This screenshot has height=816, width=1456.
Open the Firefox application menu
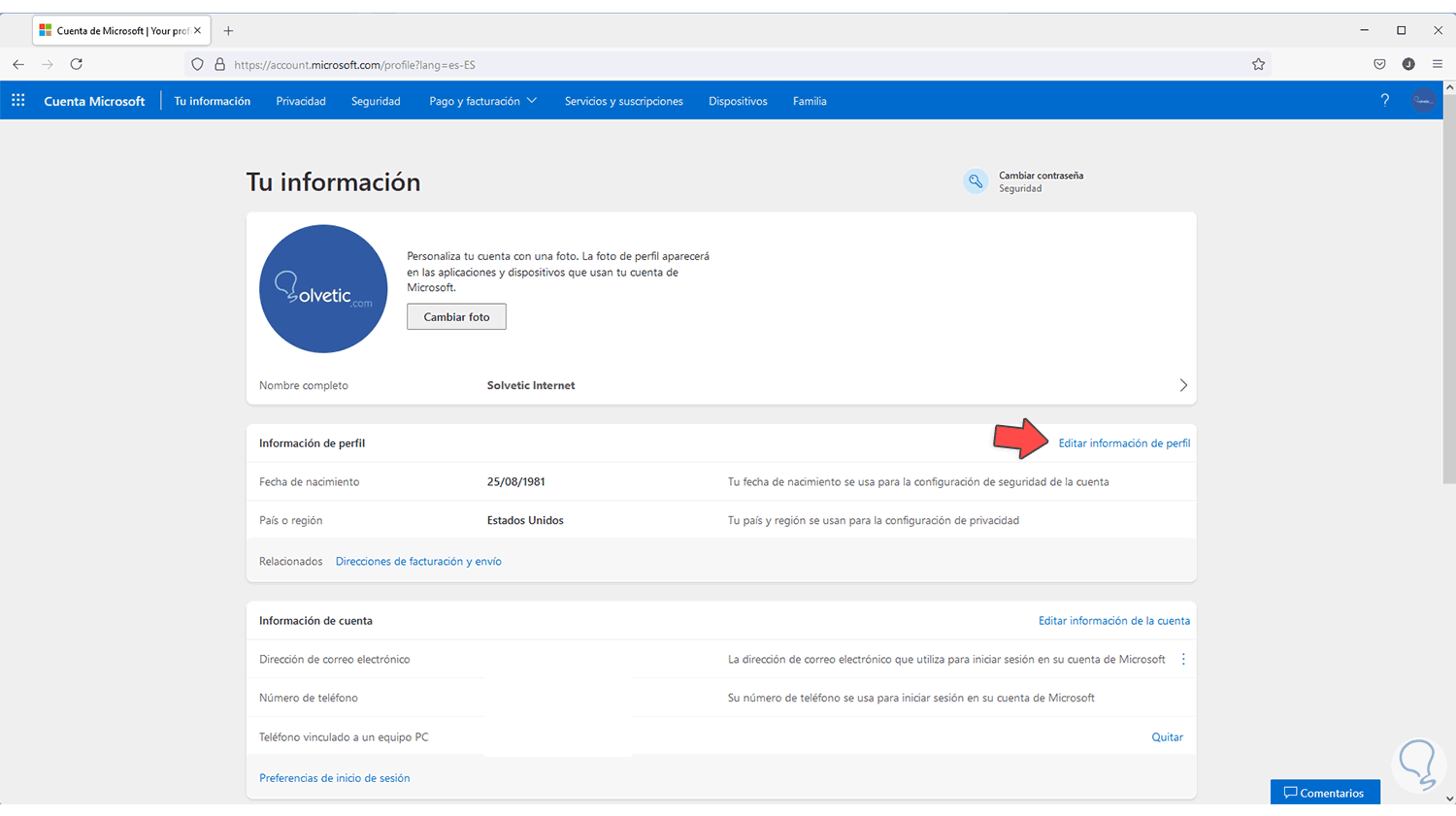click(x=1438, y=64)
